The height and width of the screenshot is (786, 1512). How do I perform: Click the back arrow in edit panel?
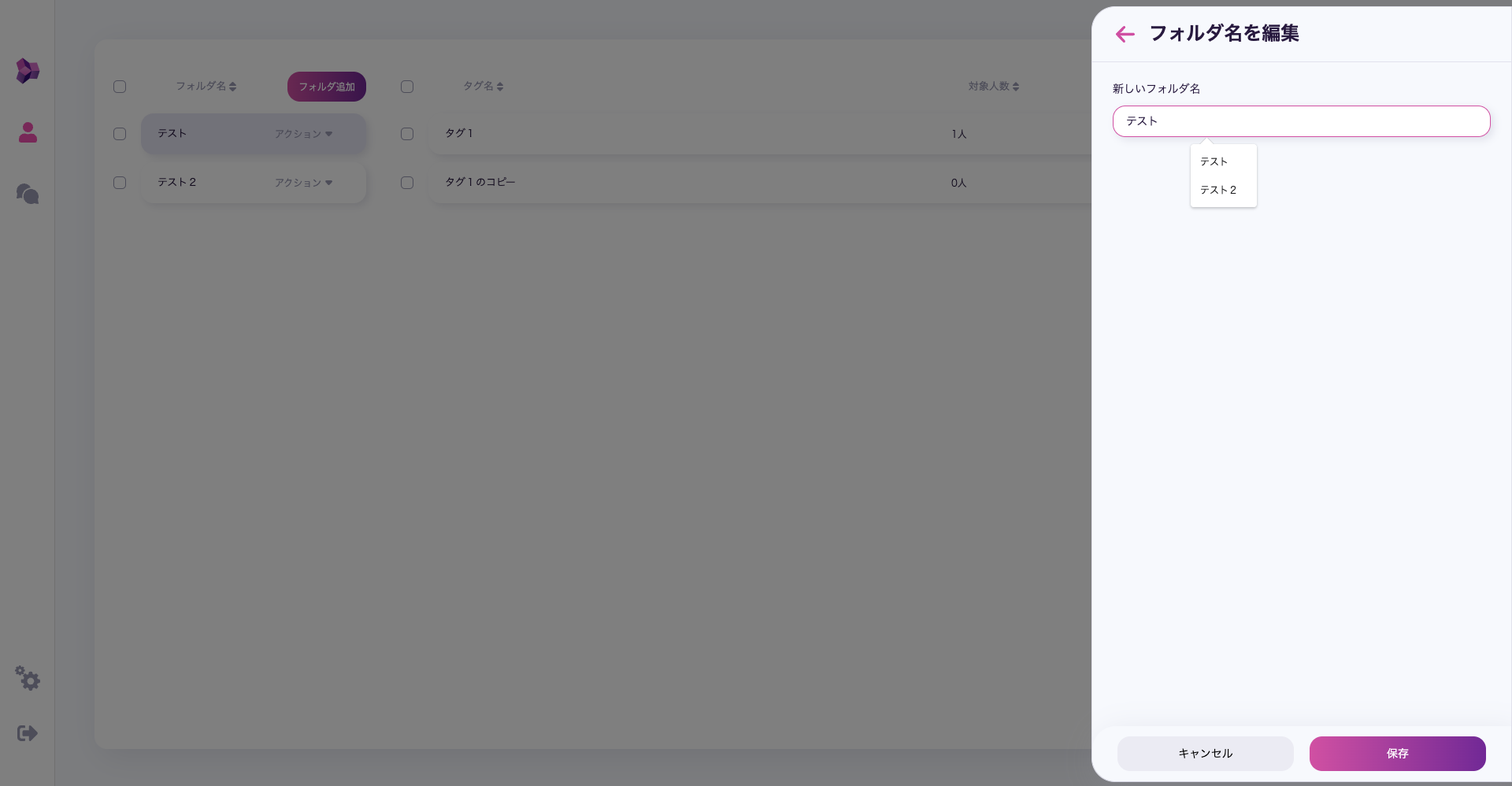[x=1125, y=34]
